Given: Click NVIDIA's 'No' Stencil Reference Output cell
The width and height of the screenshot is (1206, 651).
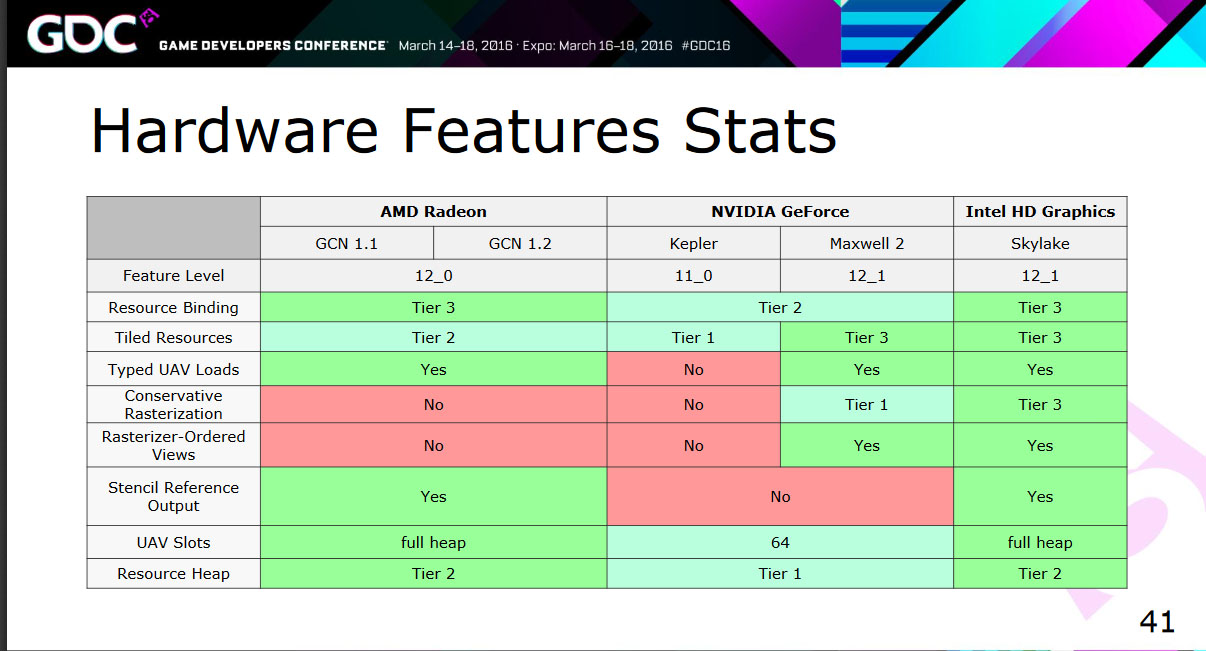Looking at the screenshot, I should pos(780,497).
